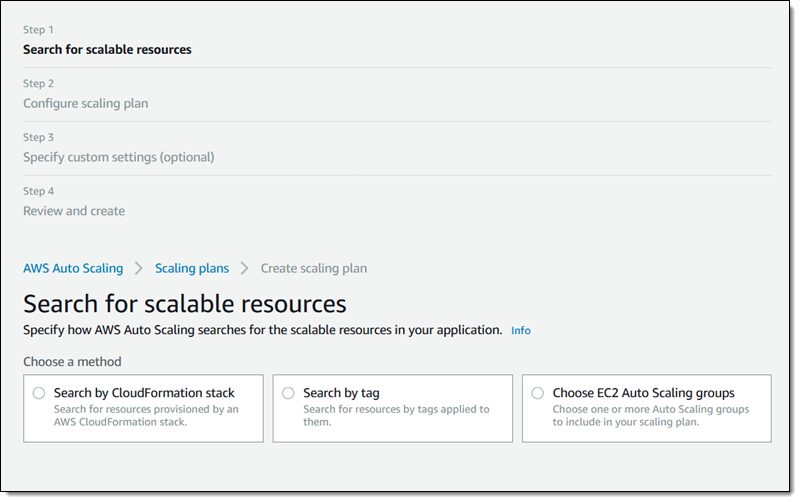This screenshot has width=800, height=502.
Task: Click the chevron after Scaling plans breadcrumb
Action: pos(244,268)
